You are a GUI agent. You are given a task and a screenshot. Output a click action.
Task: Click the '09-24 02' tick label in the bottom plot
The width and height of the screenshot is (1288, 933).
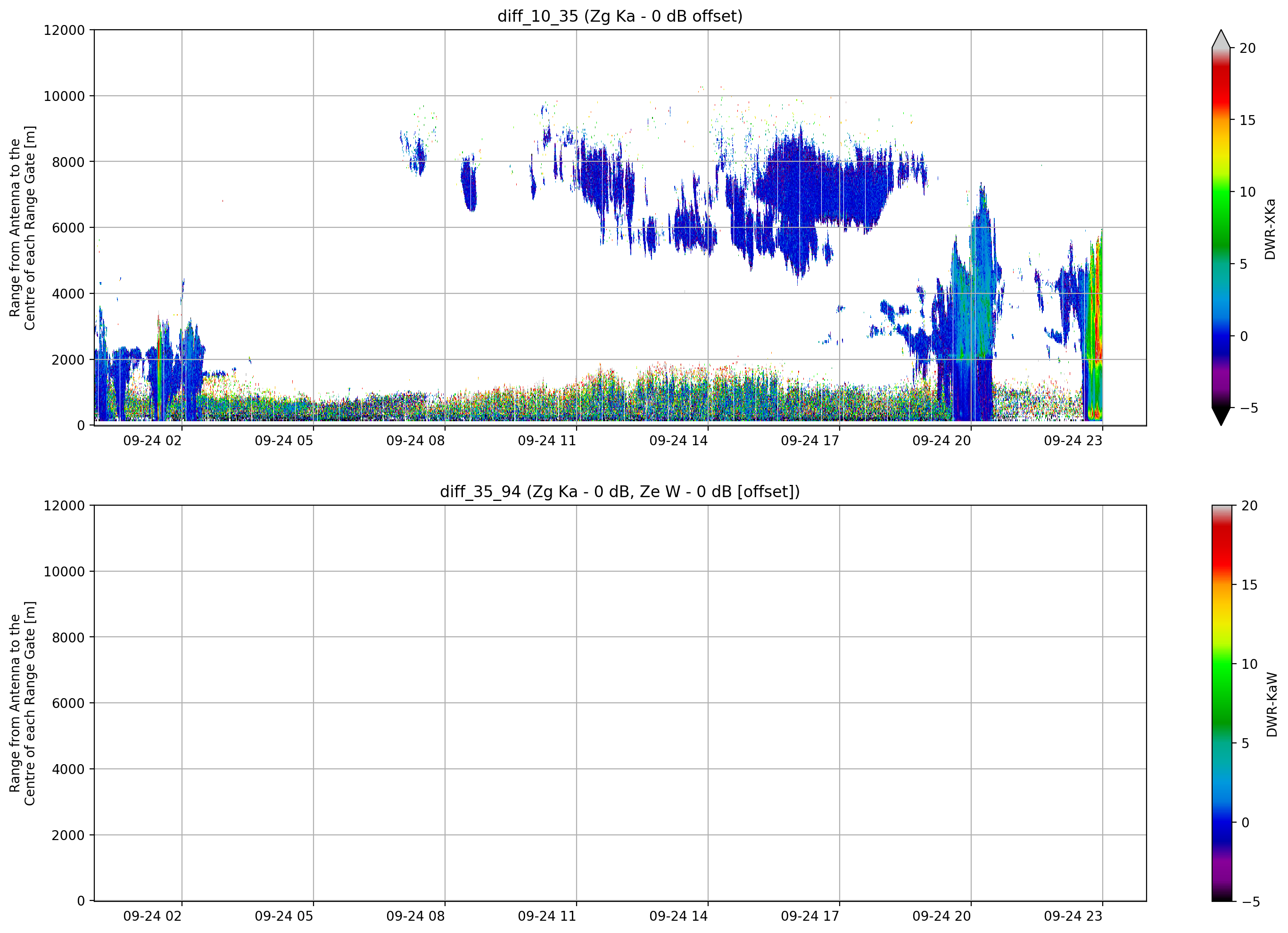click(152, 916)
